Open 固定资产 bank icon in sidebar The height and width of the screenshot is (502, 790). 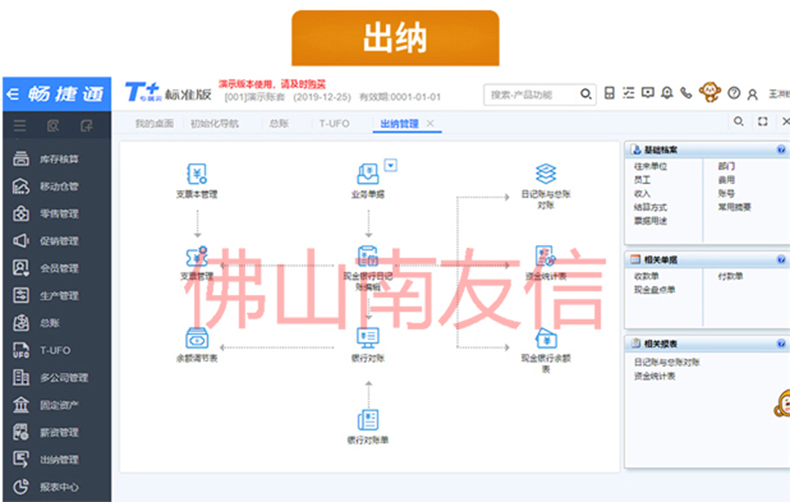21,405
